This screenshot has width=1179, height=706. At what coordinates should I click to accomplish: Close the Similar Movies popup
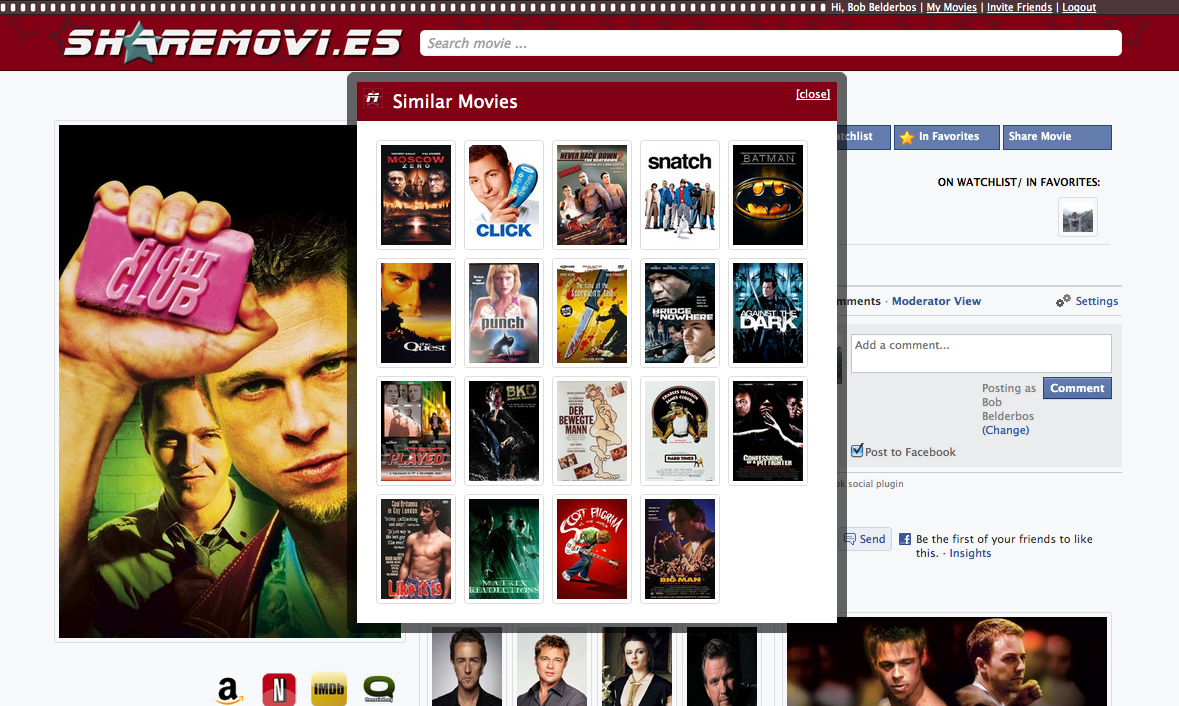point(813,94)
